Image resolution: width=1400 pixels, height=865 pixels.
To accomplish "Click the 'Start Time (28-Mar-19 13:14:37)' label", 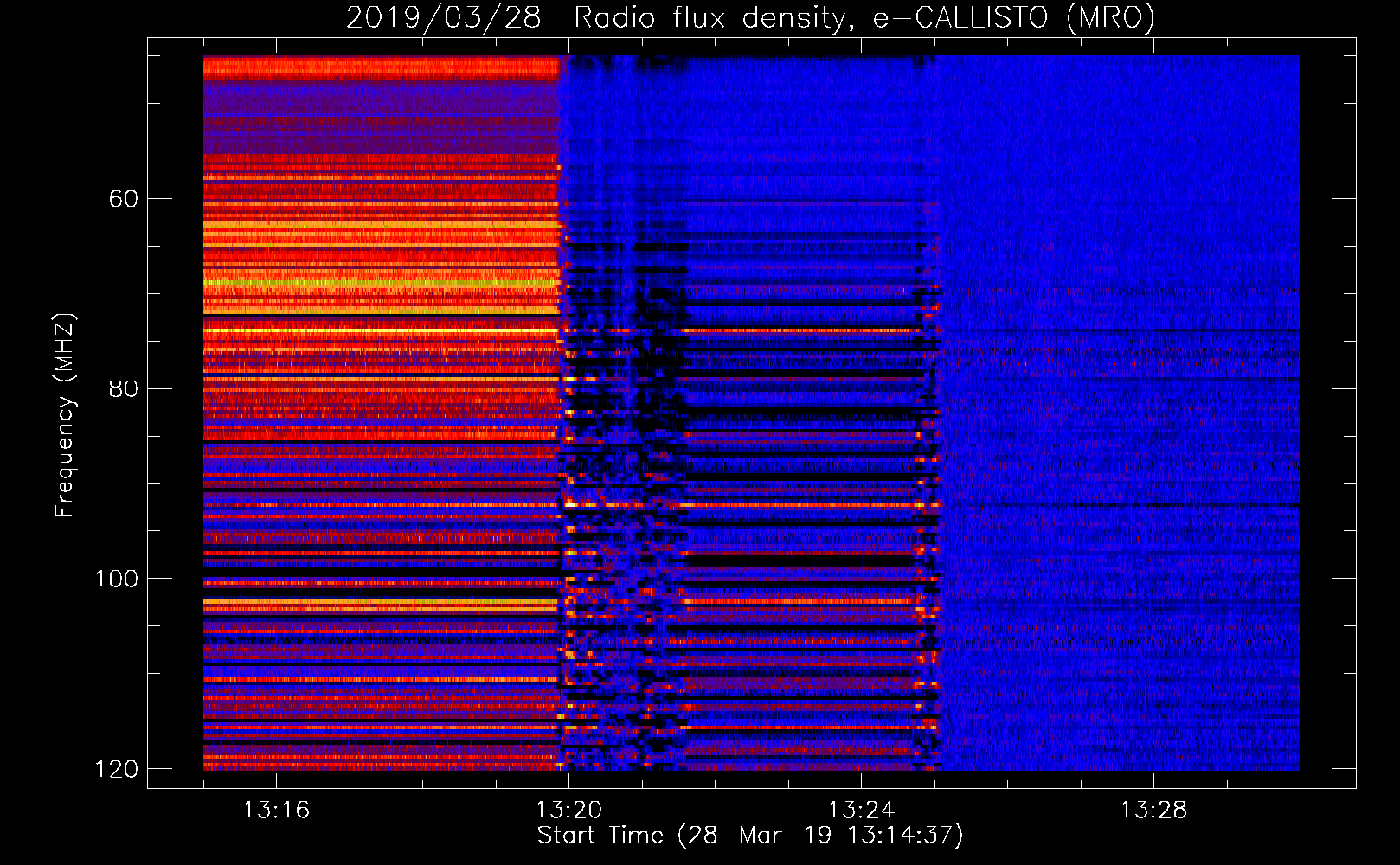I will 750,836.
